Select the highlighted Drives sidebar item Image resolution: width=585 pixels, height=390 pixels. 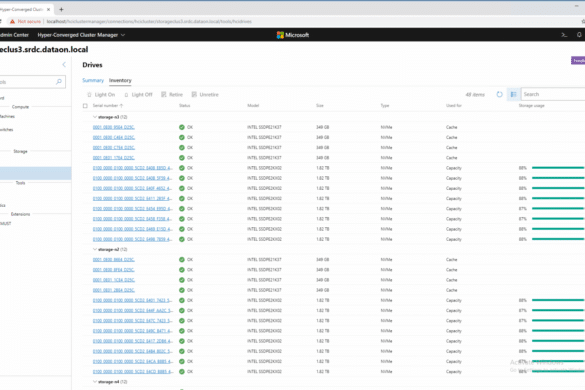[35, 174]
